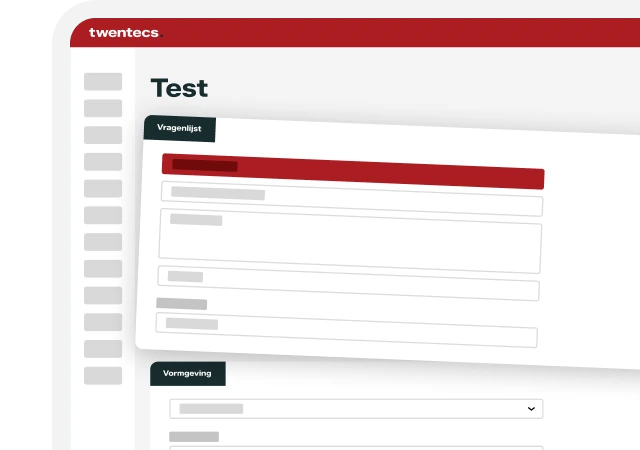Click the twentecs logo in the header
The width and height of the screenshot is (640, 450).
click(x=126, y=33)
